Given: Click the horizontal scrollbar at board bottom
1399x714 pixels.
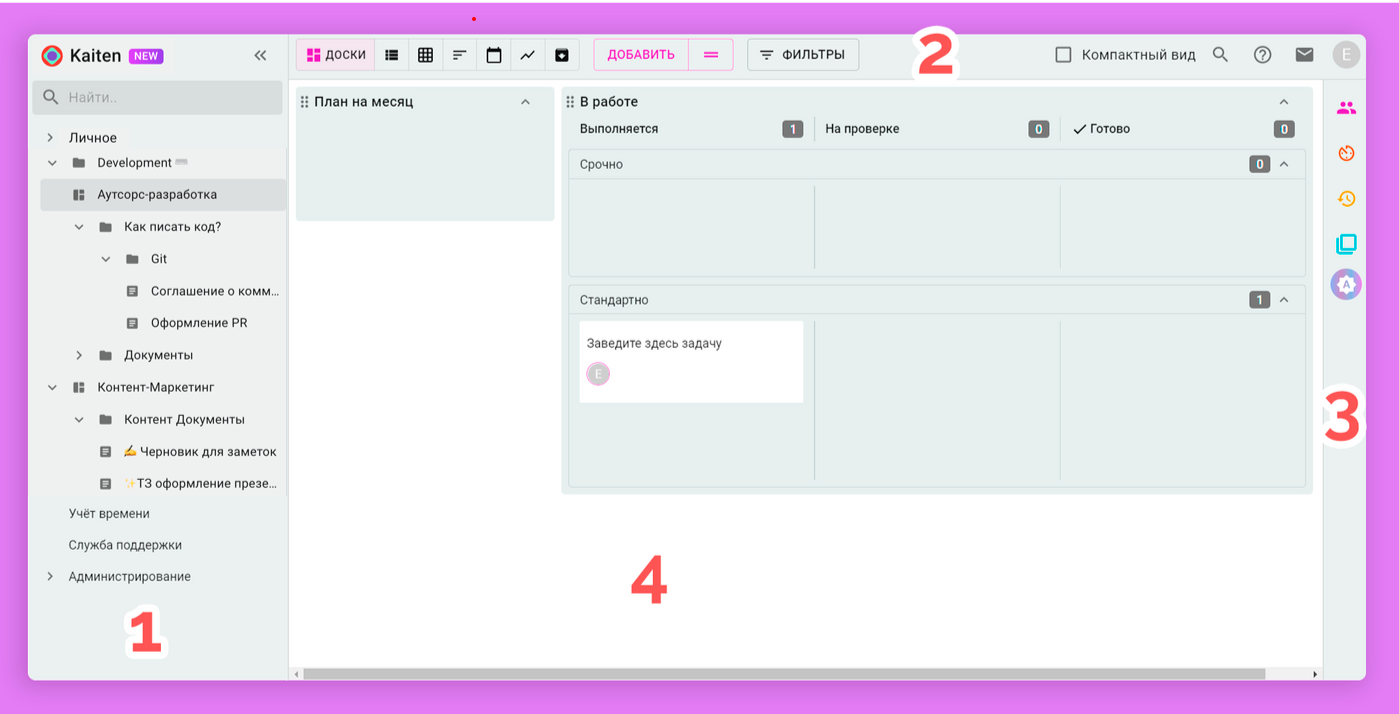Looking at the screenshot, I should point(784,674).
